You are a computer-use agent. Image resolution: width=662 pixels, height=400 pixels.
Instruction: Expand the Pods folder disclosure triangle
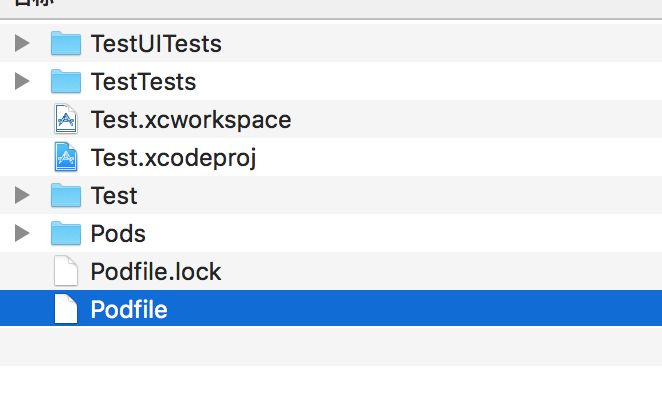22,234
